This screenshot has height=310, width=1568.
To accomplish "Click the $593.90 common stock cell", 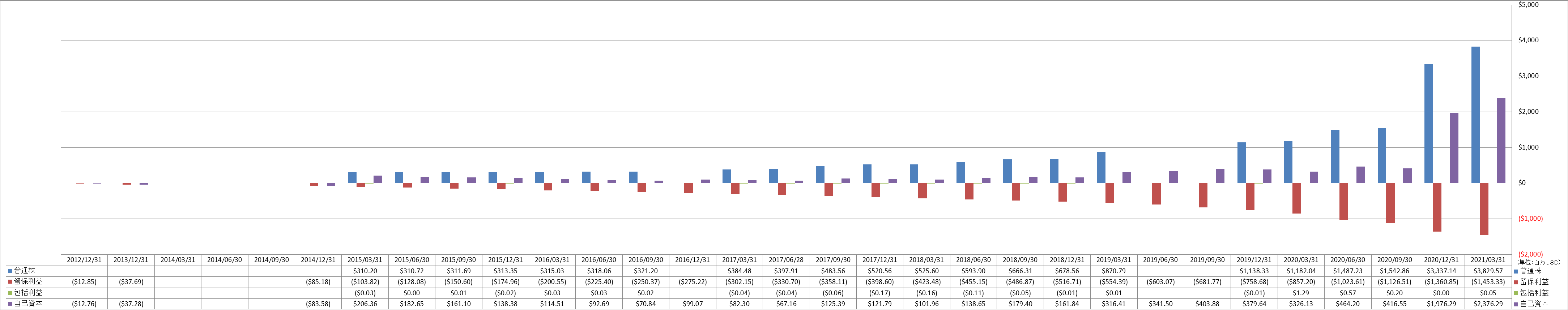I will pos(973,271).
